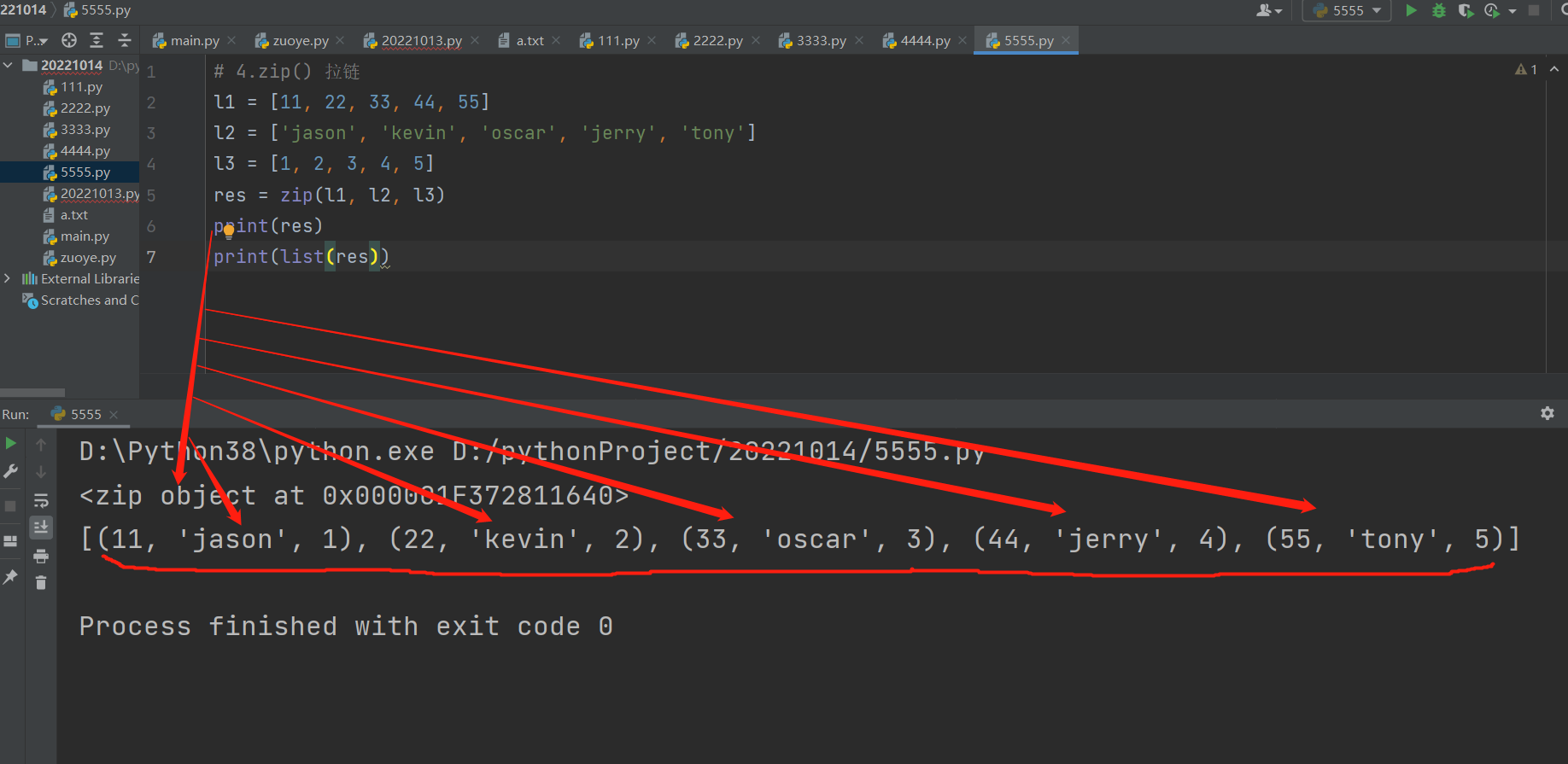This screenshot has height=764, width=1568.
Task: Click the up arrow in the Run console
Action: tap(40, 444)
